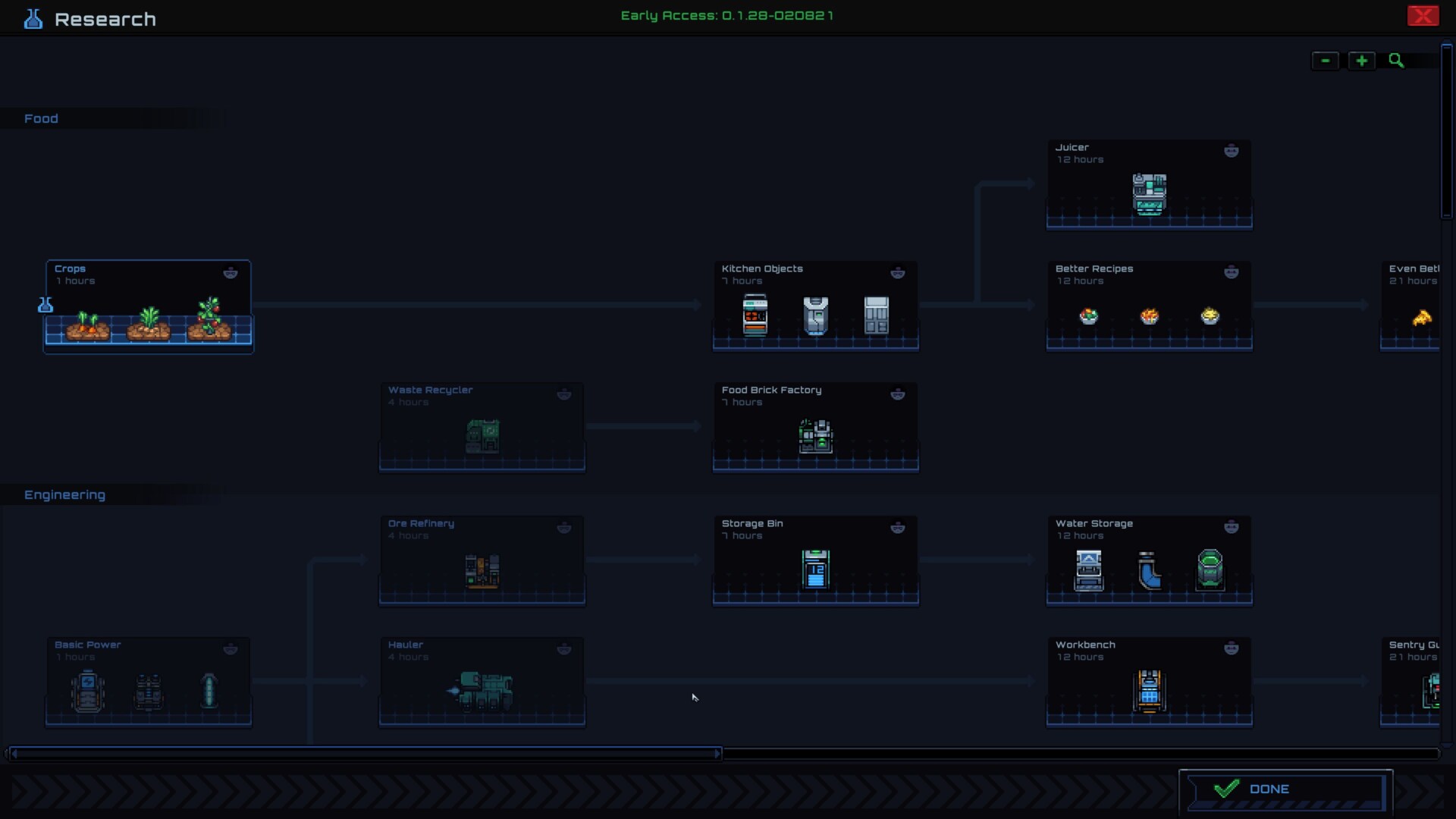This screenshot has width=1456, height=819.
Task: Click bowl icon on Kitchen Objects card
Action: tap(898, 273)
